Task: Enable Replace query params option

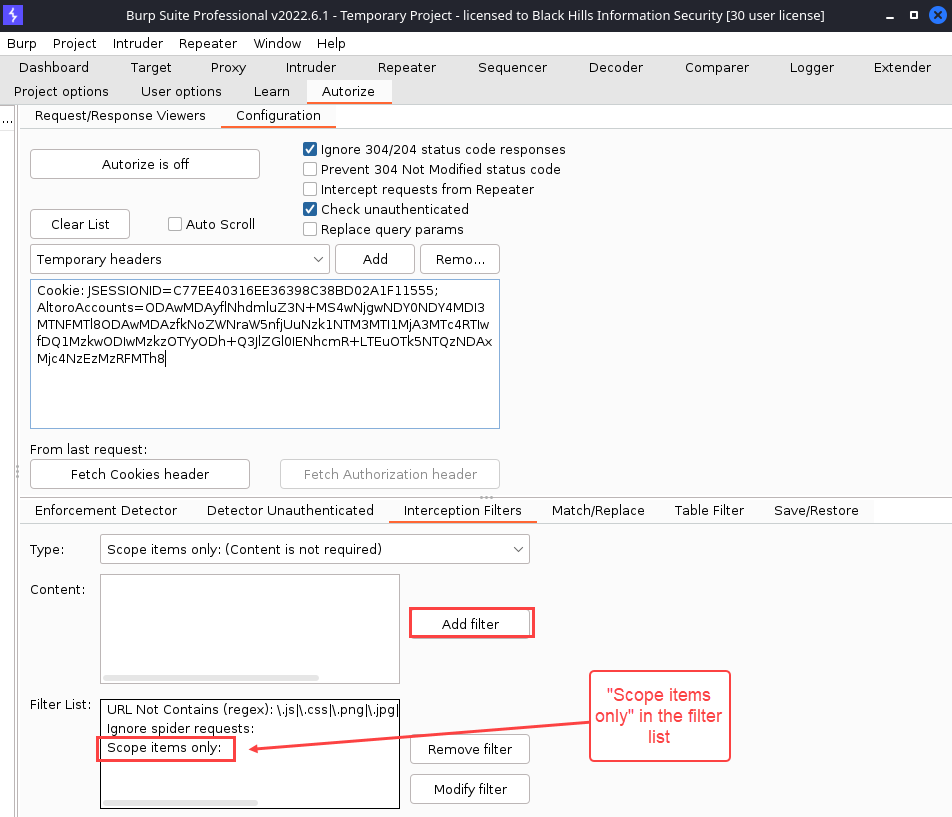Action: point(310,229)
